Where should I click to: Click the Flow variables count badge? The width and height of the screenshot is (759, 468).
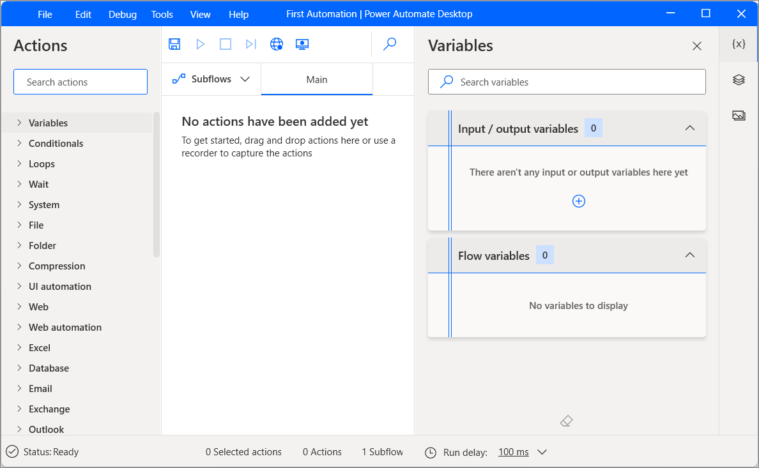click(545, 255)
